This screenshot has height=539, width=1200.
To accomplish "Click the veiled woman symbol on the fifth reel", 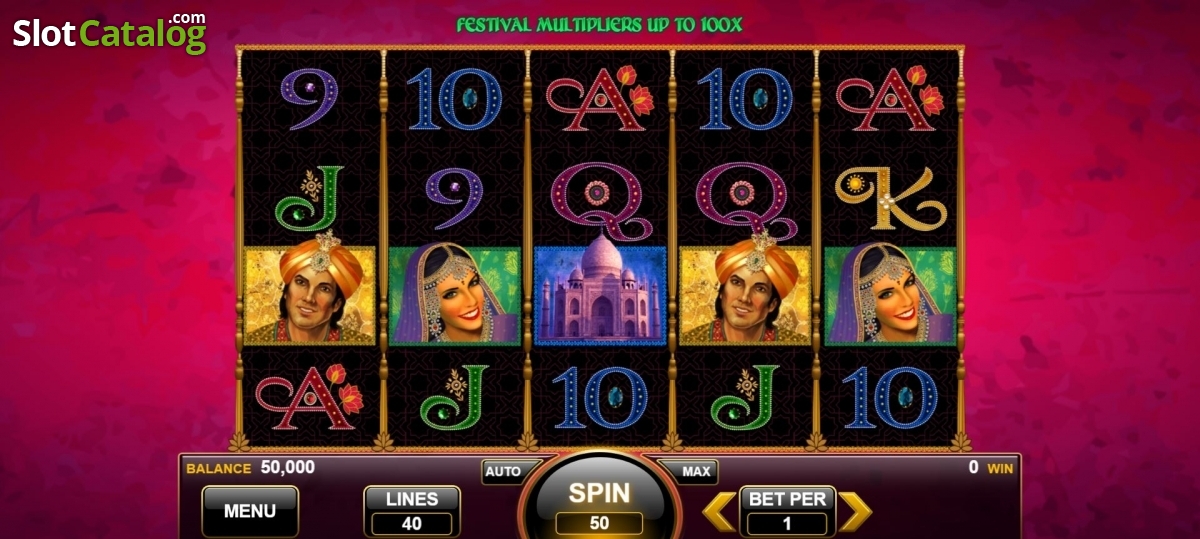I will [889, 296].
